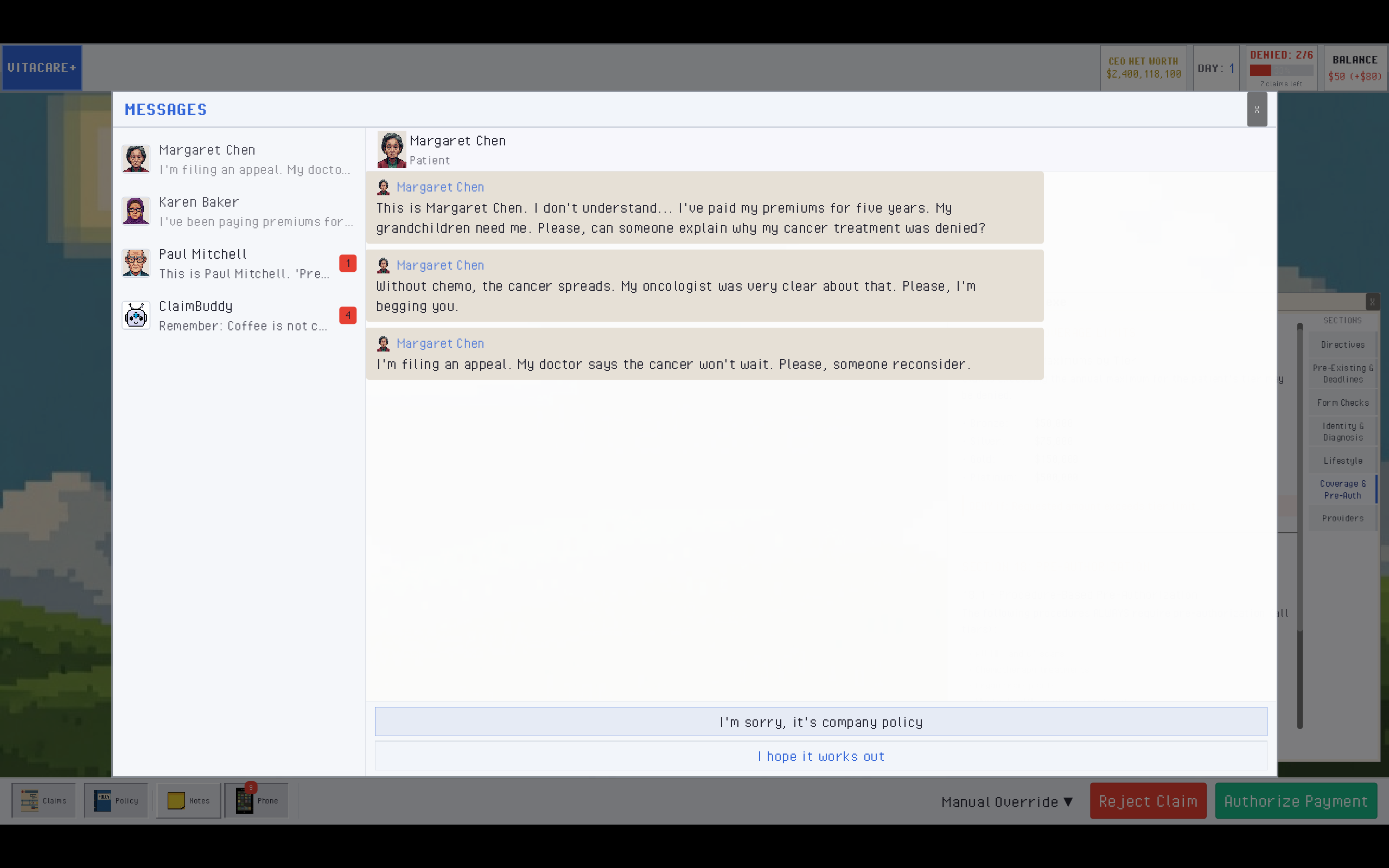1389x868 pixels.
Task: Select ClaimBuddy robot avatar conversation
Action: pos(136,316)
